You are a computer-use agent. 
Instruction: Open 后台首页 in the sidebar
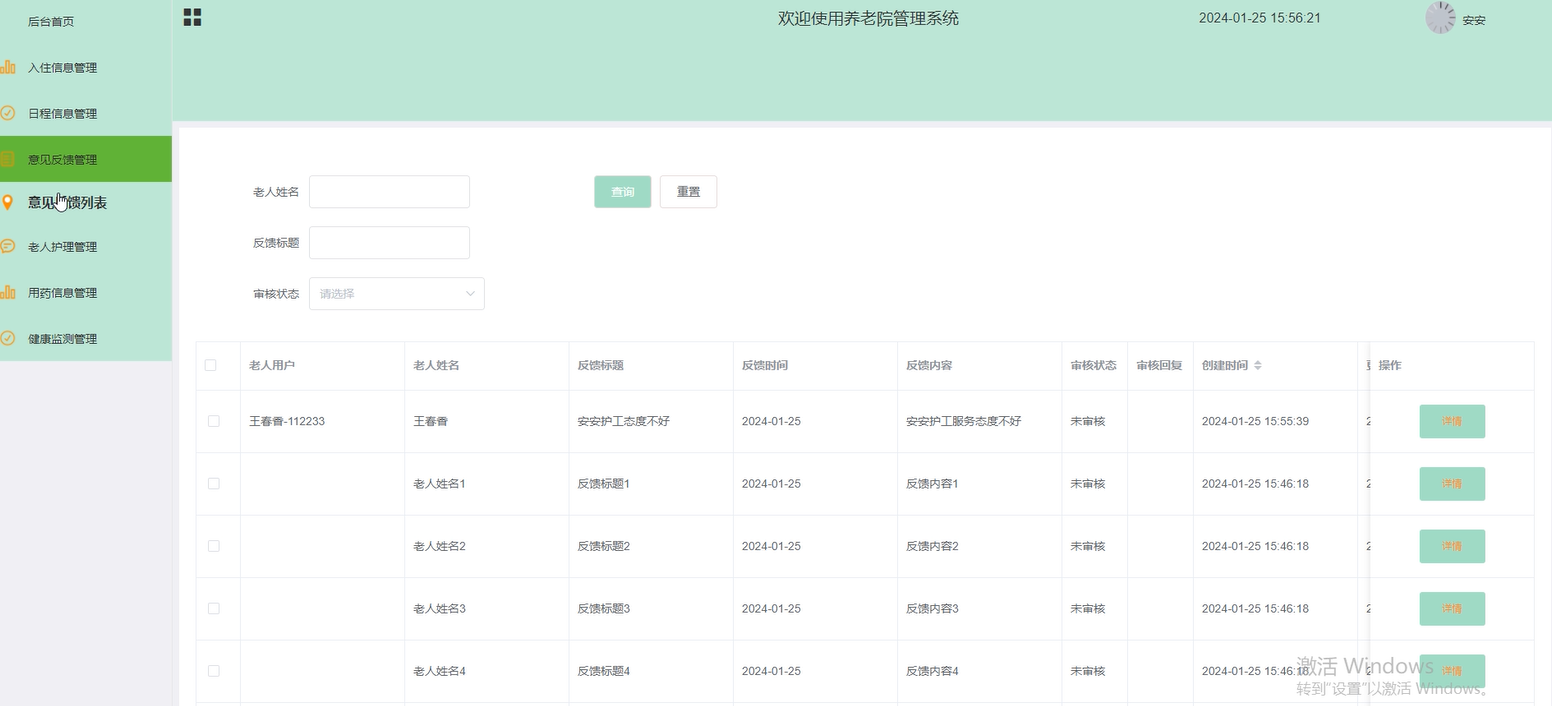86,21
